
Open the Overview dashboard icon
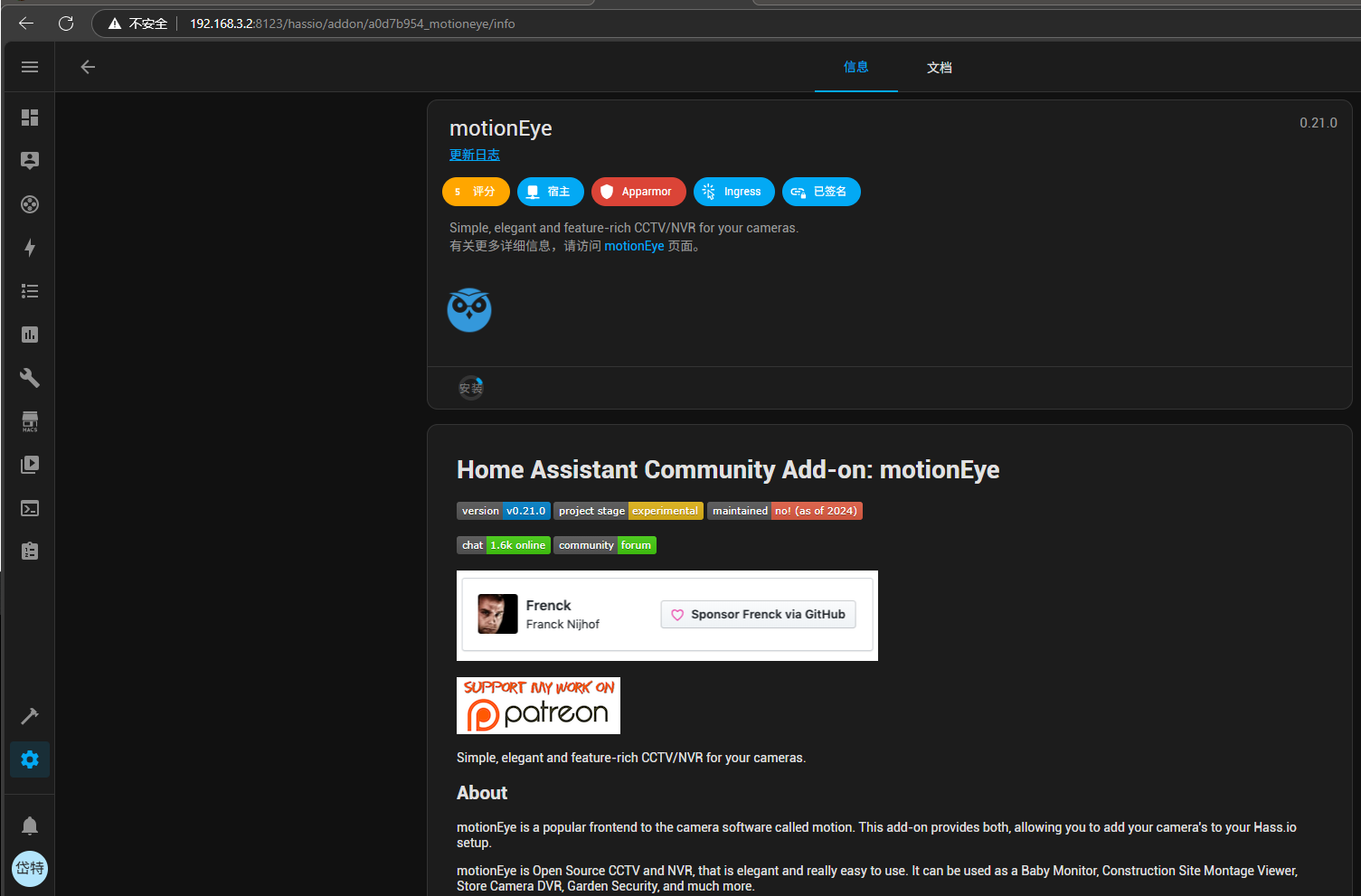click(30, 118)
